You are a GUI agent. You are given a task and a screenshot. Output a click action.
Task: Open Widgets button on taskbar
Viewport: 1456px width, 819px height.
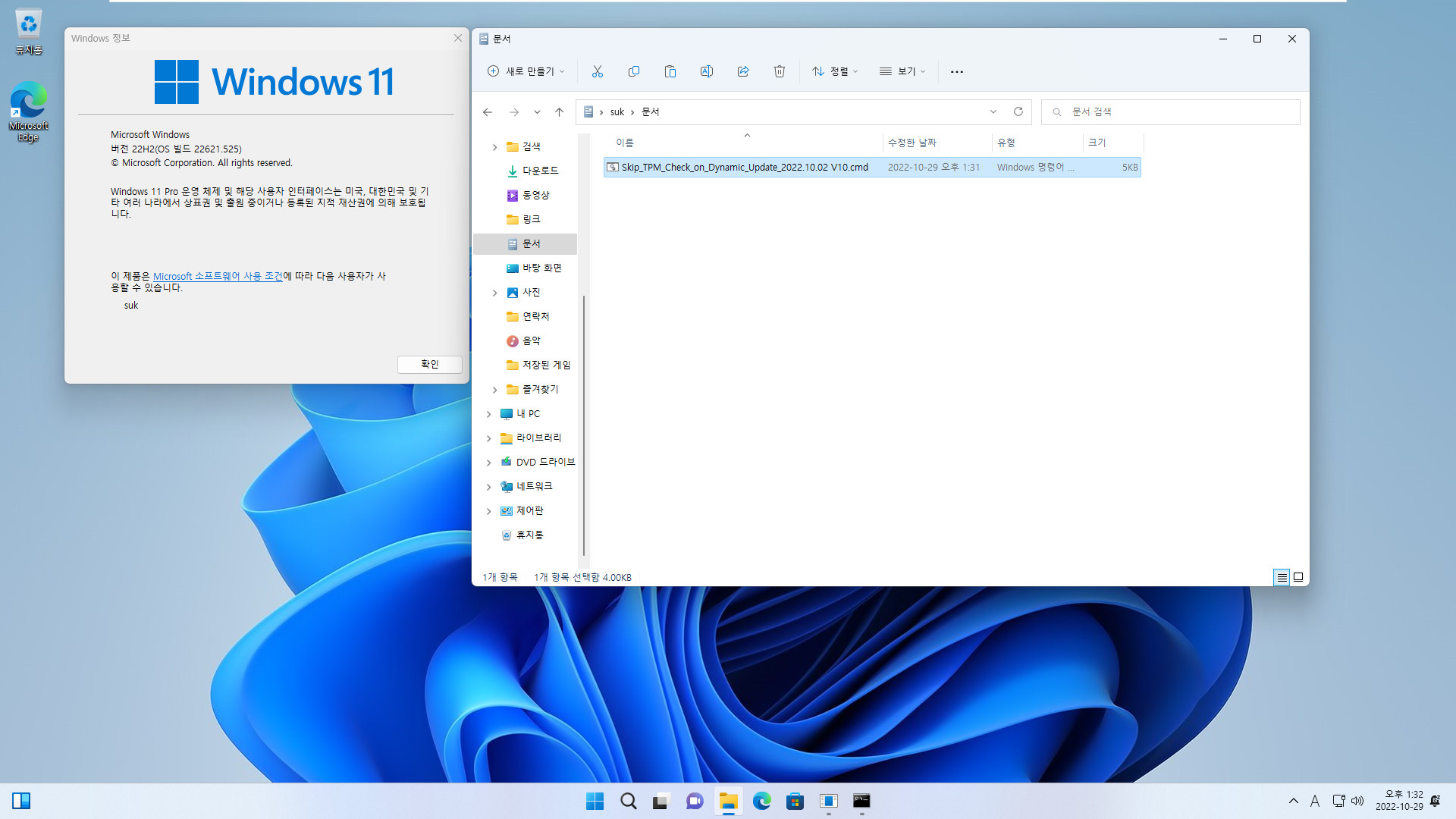pyautogui.click(x=21, y=801)
